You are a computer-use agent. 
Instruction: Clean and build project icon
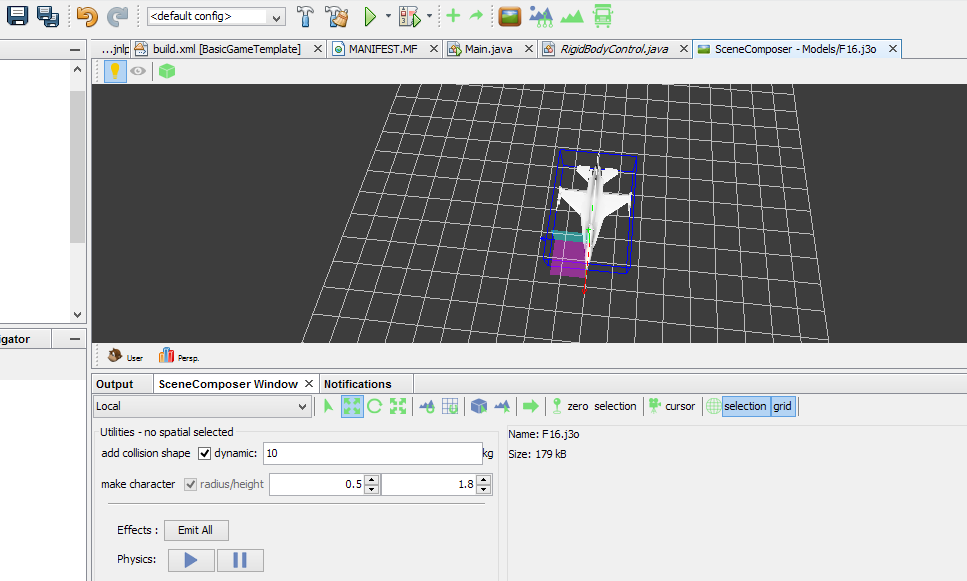337,17
